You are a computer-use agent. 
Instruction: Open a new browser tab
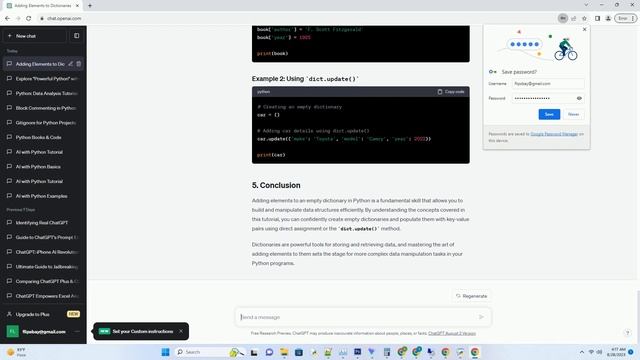pyautogui.click(x=90, y=6)
